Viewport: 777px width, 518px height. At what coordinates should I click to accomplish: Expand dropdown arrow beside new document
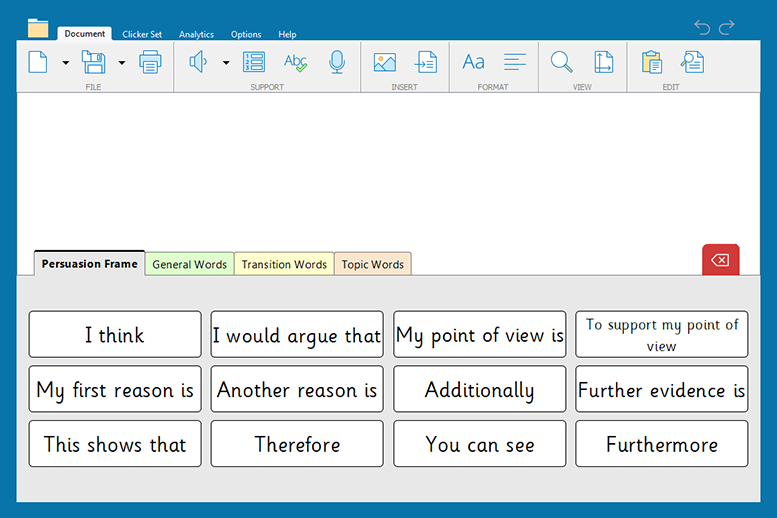tap(66, 63)
